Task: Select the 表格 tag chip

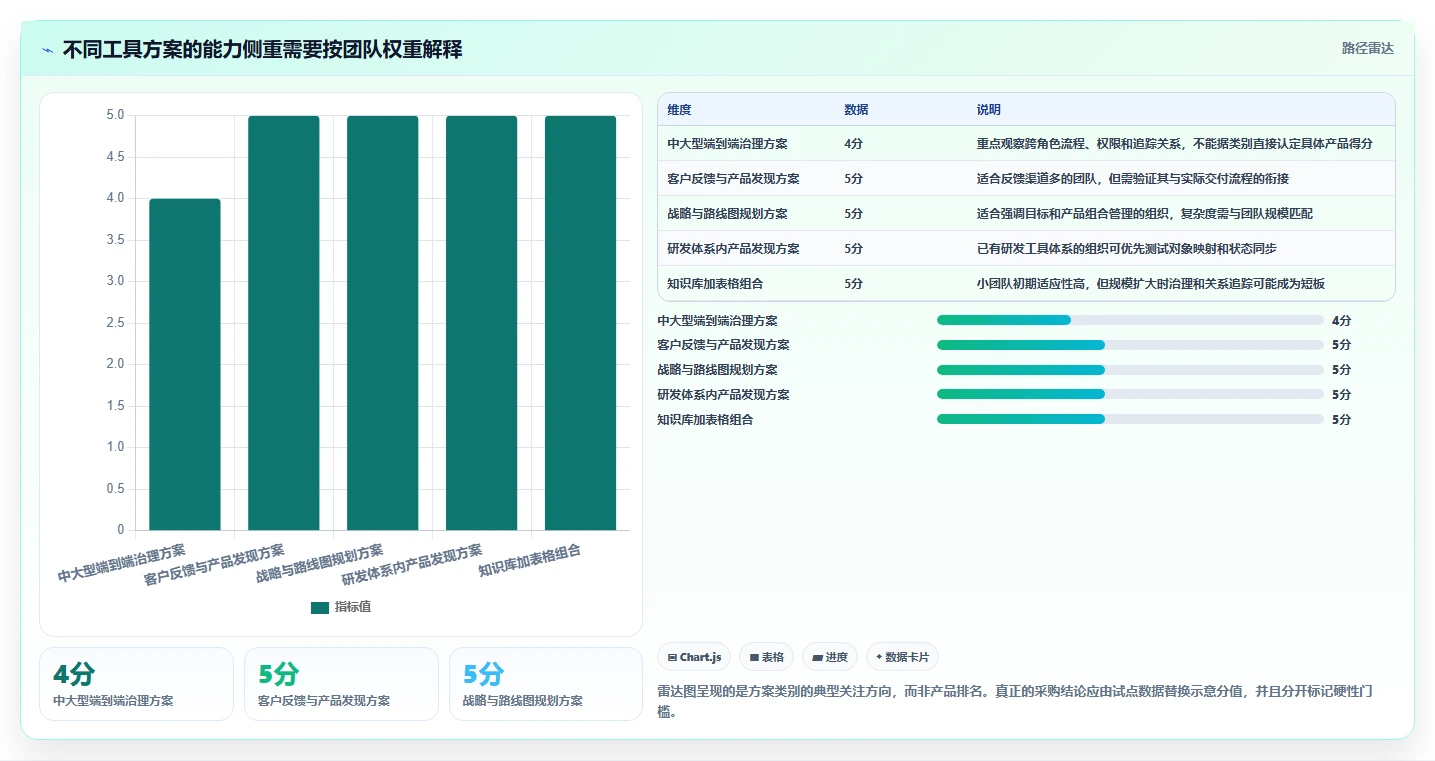Action: tap(766, 657)
